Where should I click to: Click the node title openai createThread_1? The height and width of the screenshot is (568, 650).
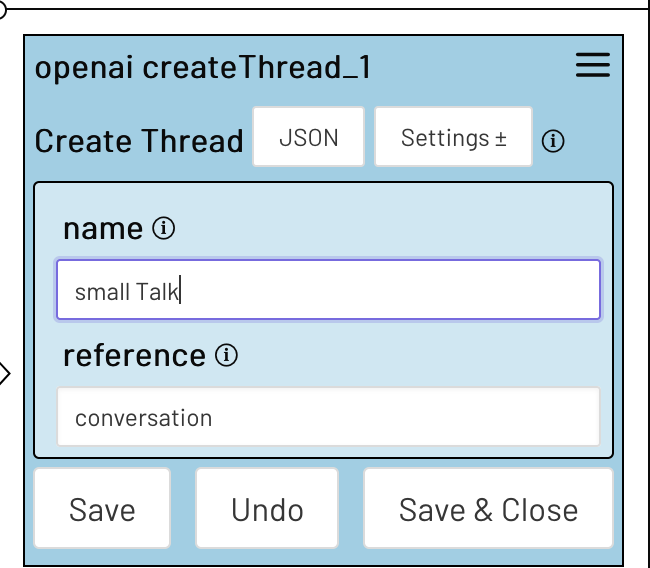pos(203,68)
